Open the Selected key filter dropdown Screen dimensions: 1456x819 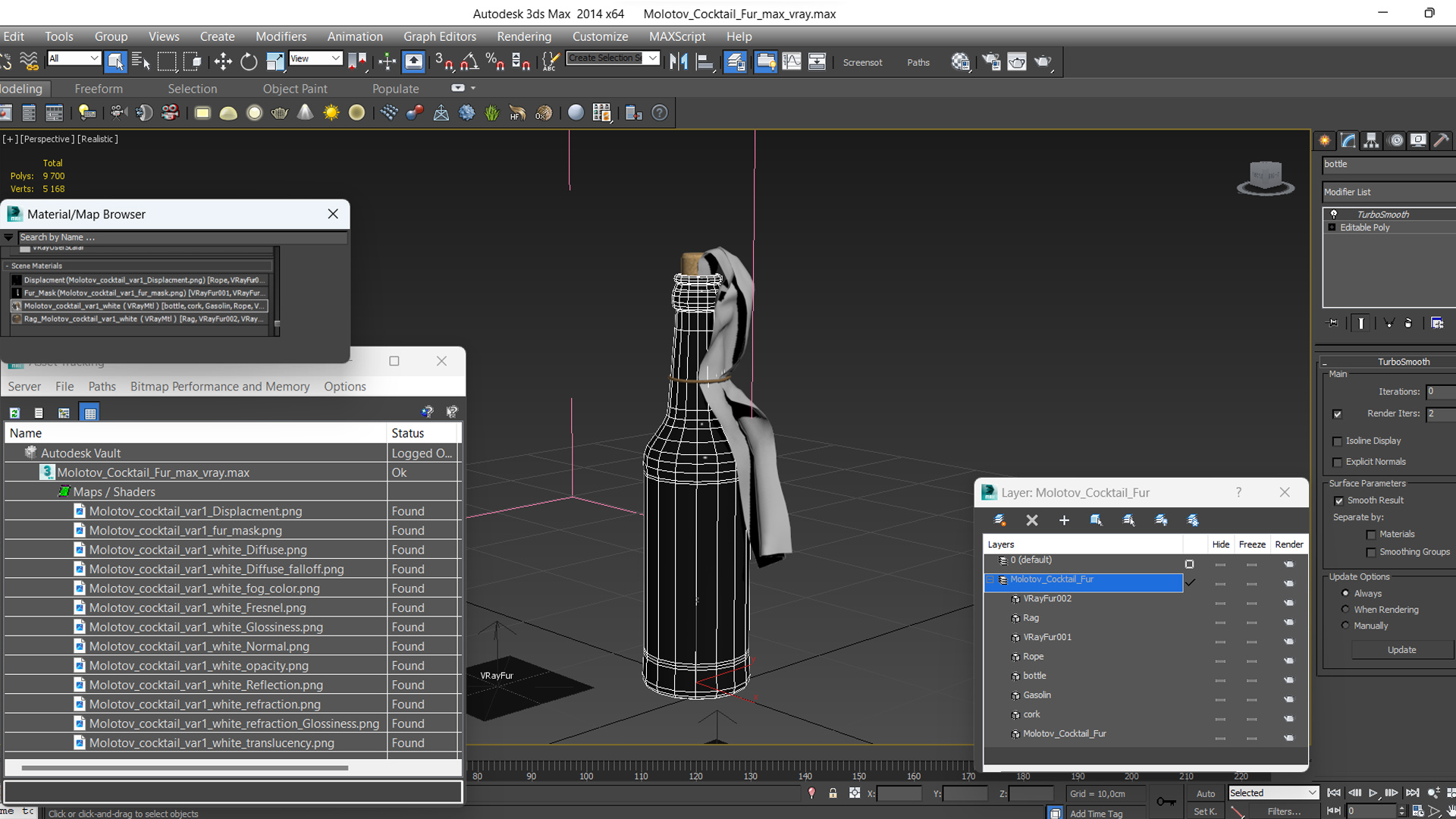(x=1273, y=792)
